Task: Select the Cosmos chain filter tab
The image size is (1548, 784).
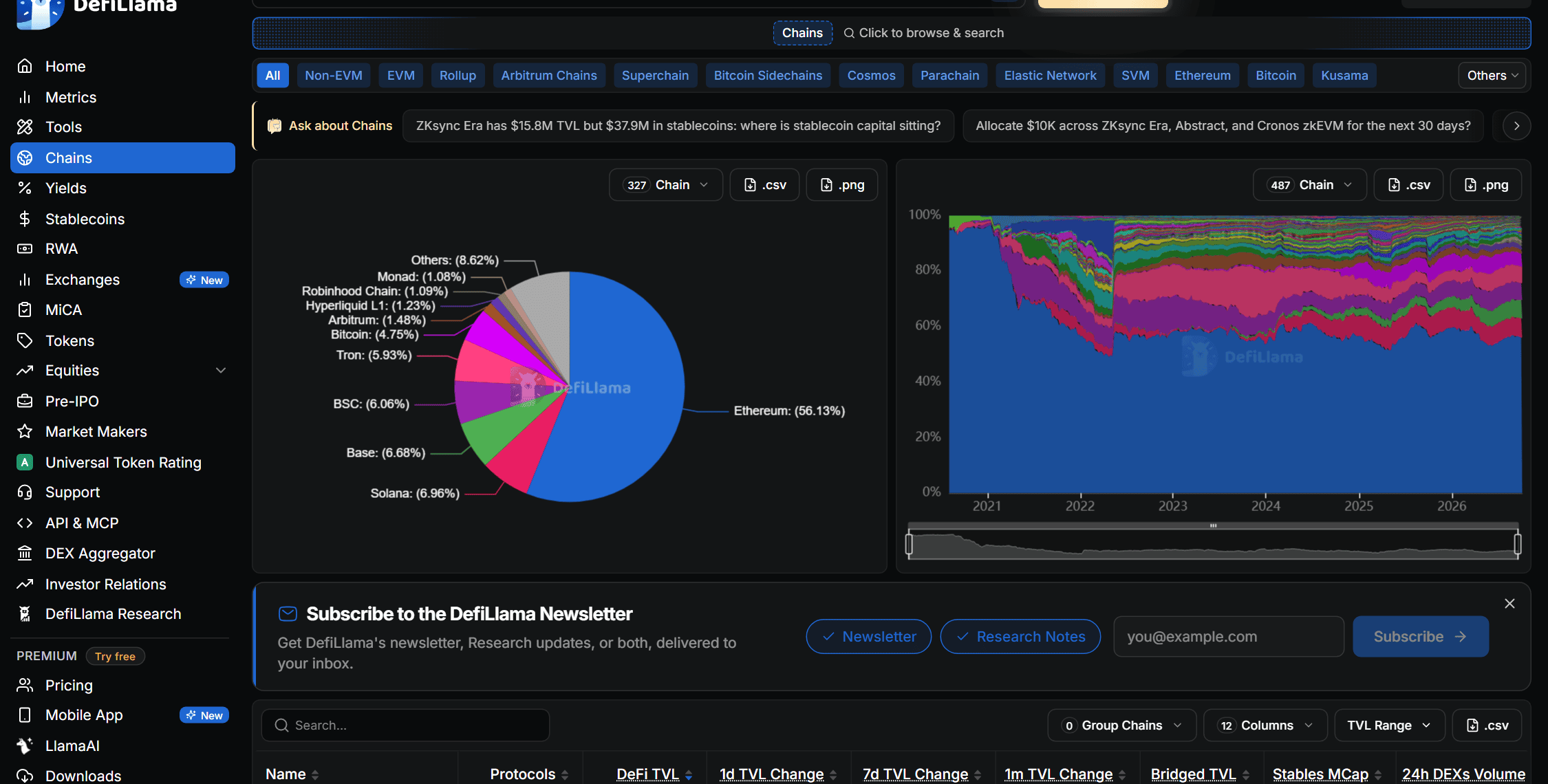Action: [871, 75]
